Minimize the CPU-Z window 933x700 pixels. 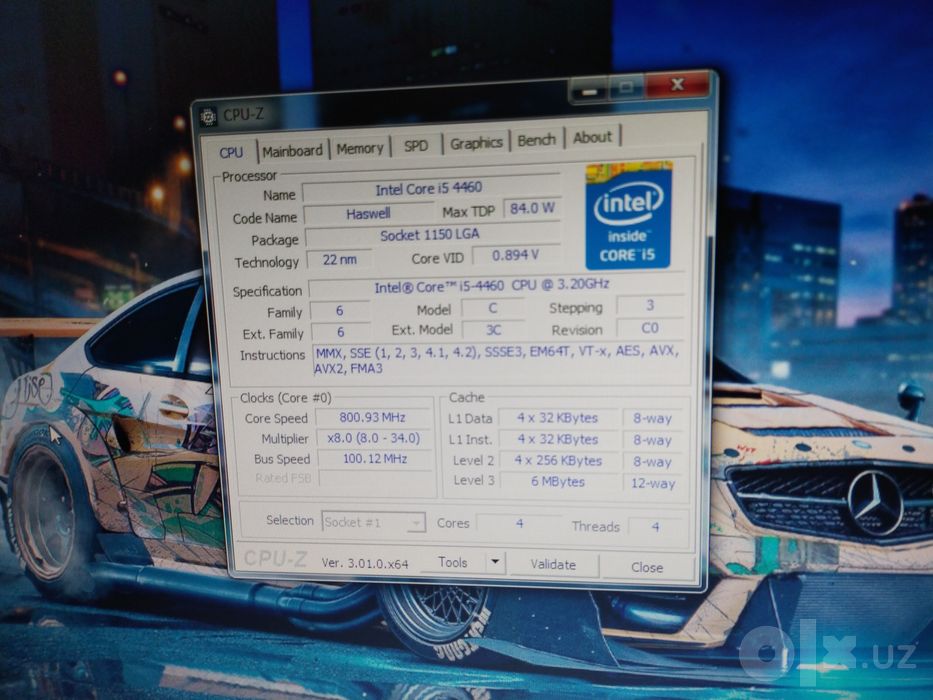(x=590, y=92)
